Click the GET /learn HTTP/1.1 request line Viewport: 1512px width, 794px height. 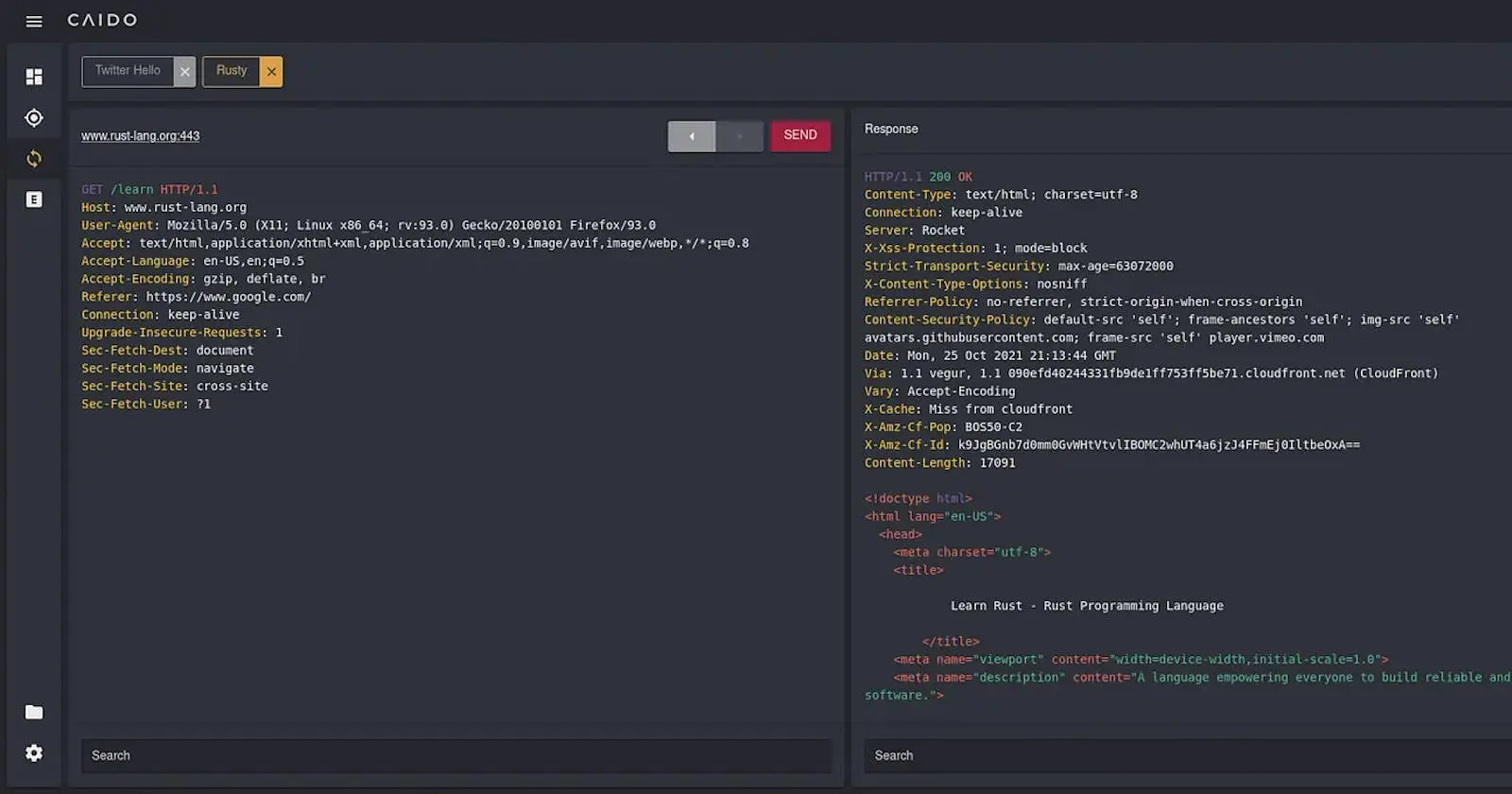(x=149, y=190)
